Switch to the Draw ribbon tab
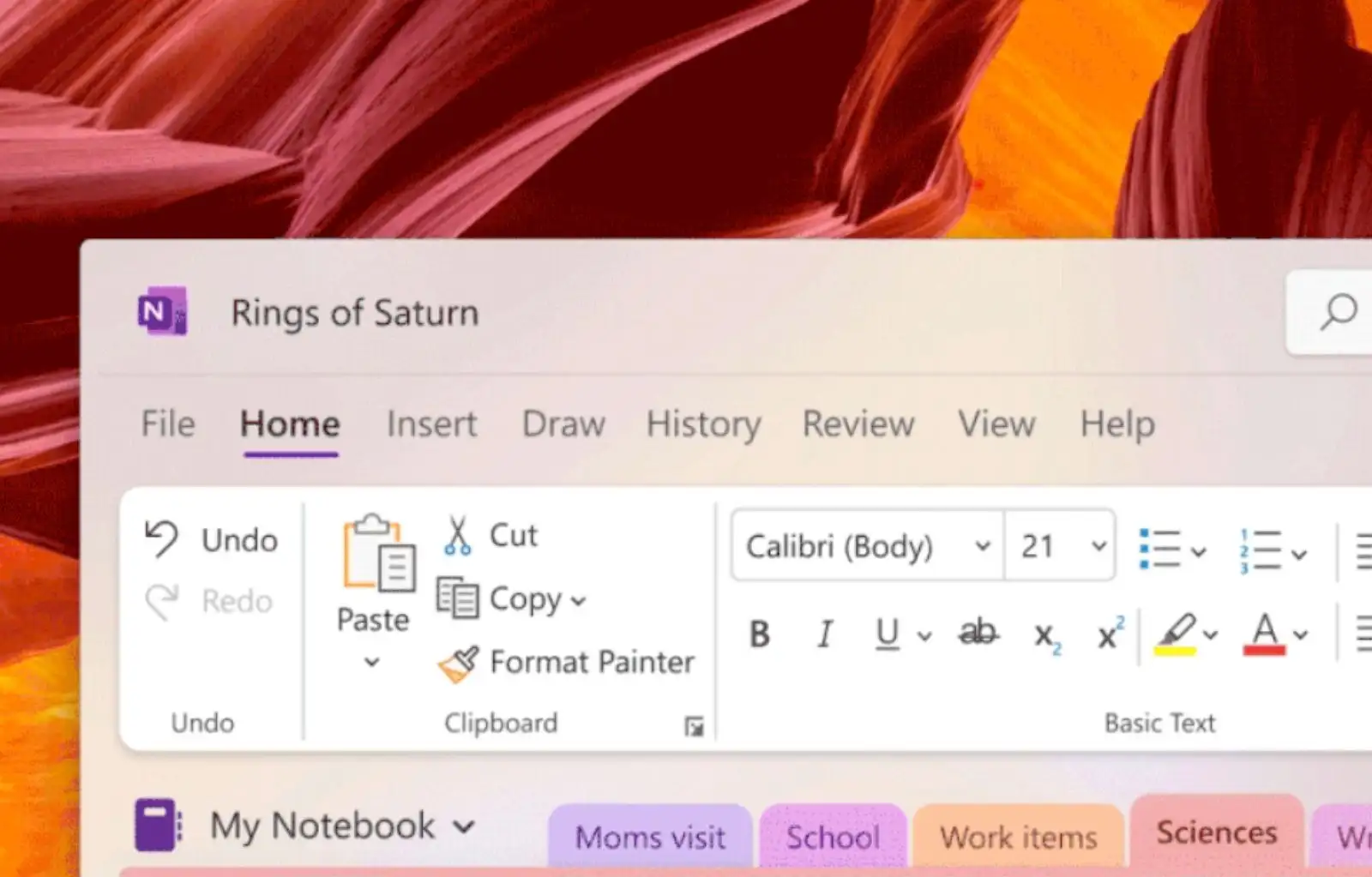The image size is (1372, 877). coord(562,423)
